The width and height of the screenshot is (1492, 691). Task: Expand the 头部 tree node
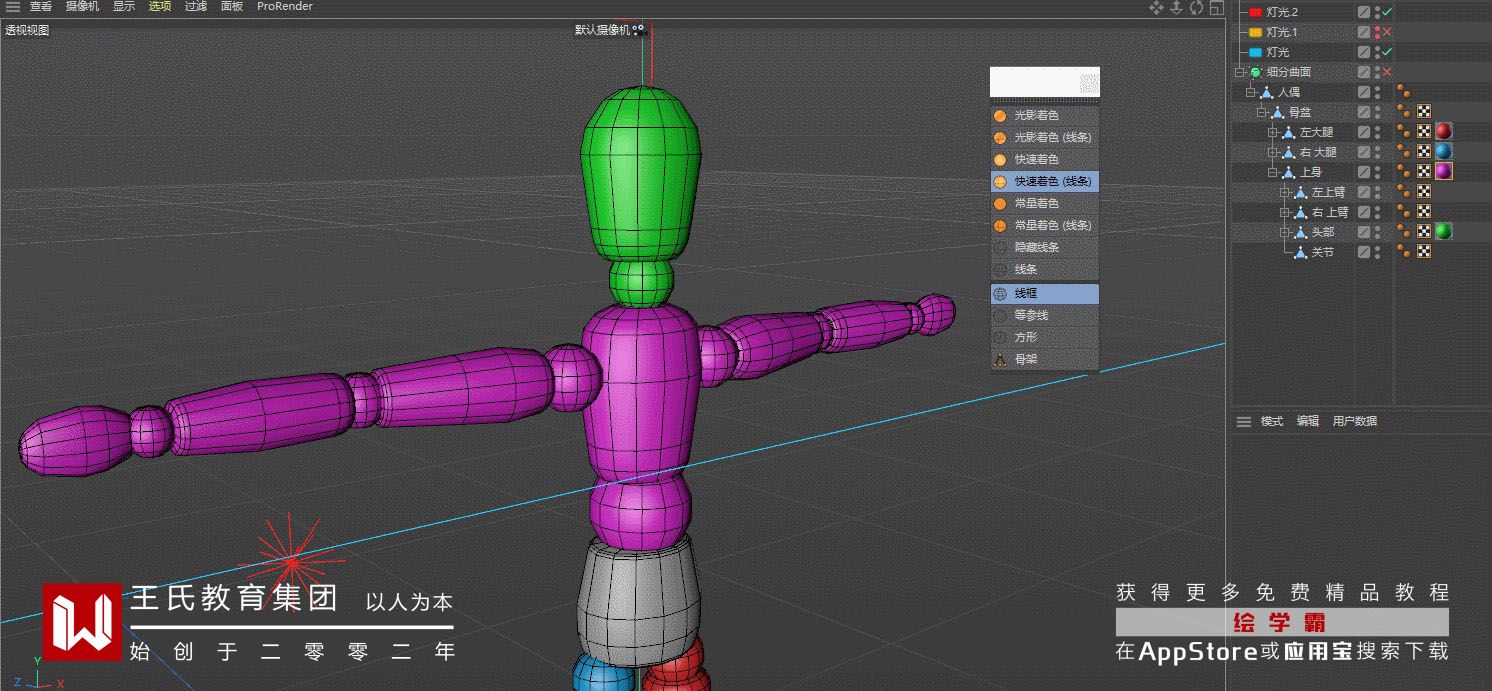pyautogui.click(x=1285, y=232)
